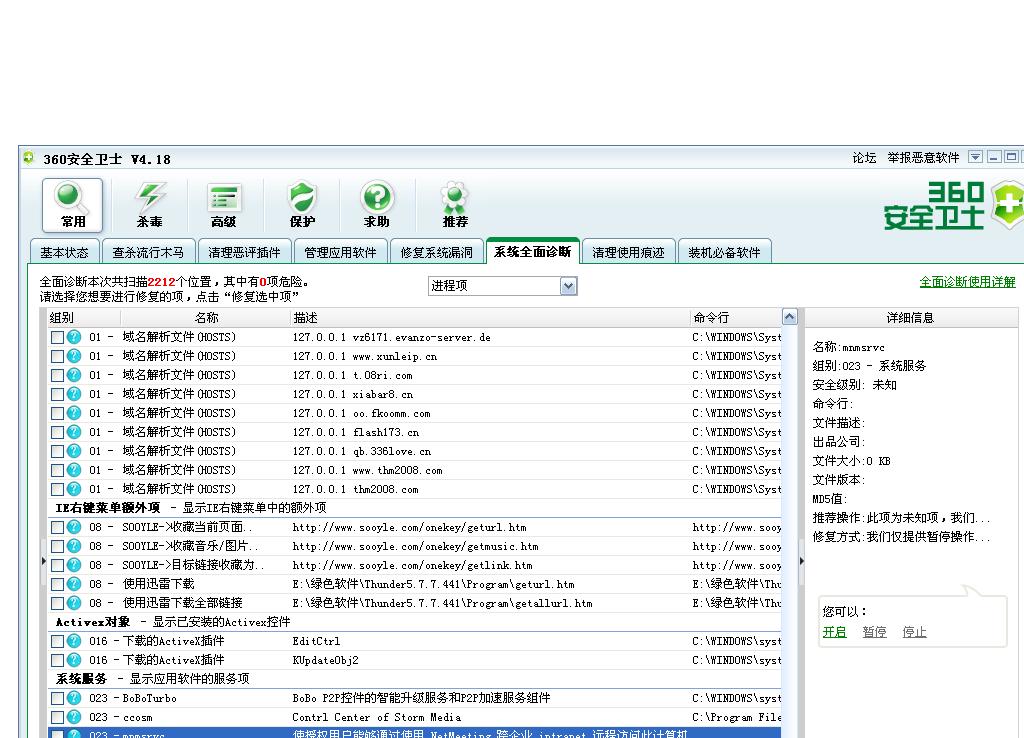Click the status icon for EditCtrl row
This screenshot has height=738, width=1024.
(74, 641)
